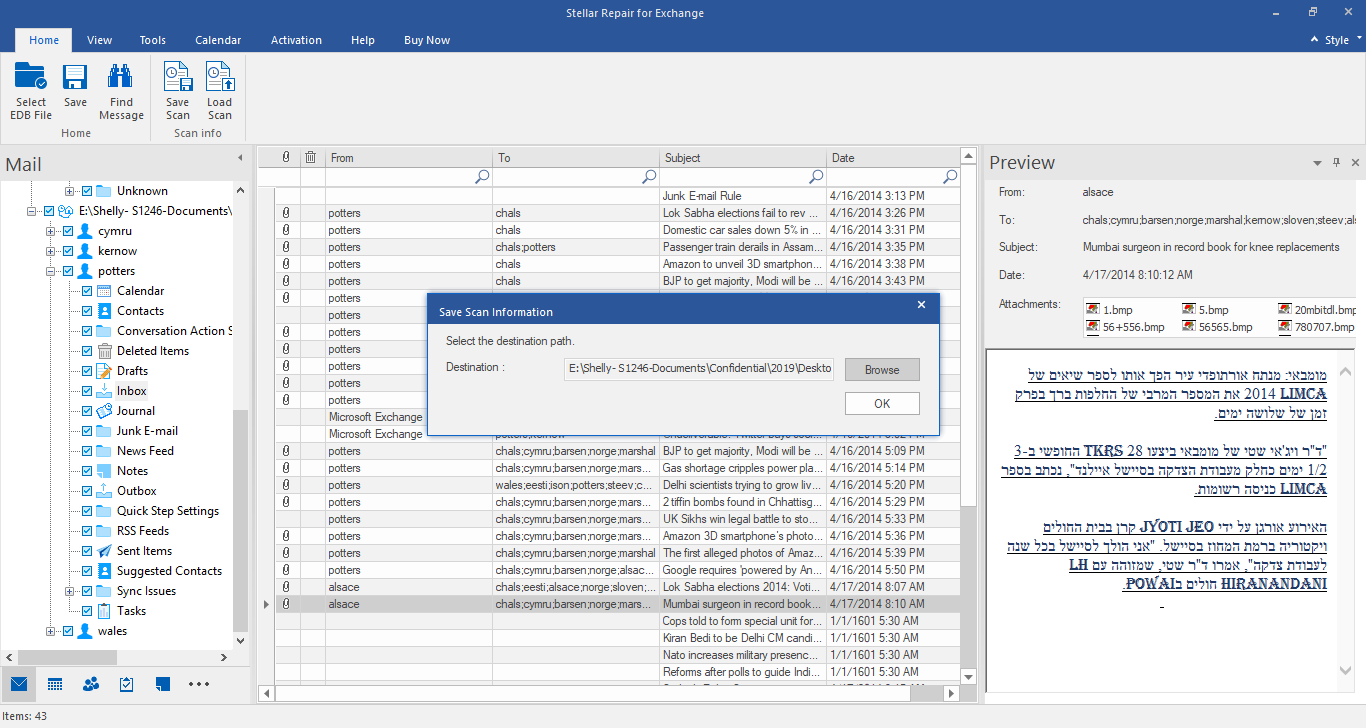
Task: Open the Style dropdown menu
Action: (x=1337, y=40)
